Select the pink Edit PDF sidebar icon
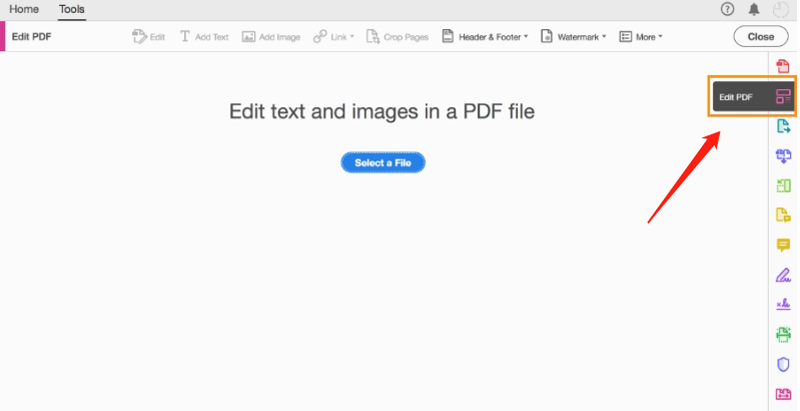Viewport: 800px width, 411px height. (783, 96)
